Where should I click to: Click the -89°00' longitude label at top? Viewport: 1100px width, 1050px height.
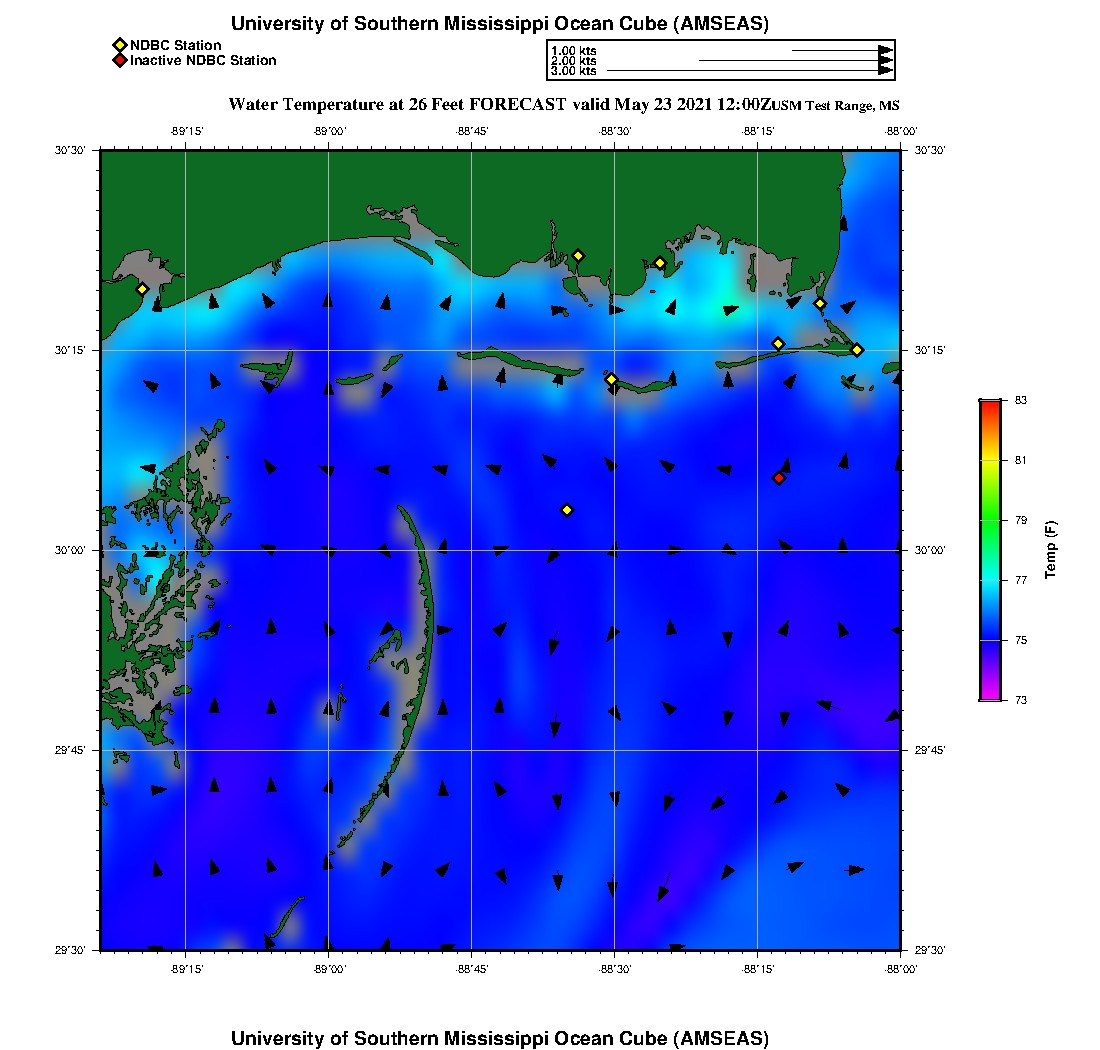[x=329, y=130]
